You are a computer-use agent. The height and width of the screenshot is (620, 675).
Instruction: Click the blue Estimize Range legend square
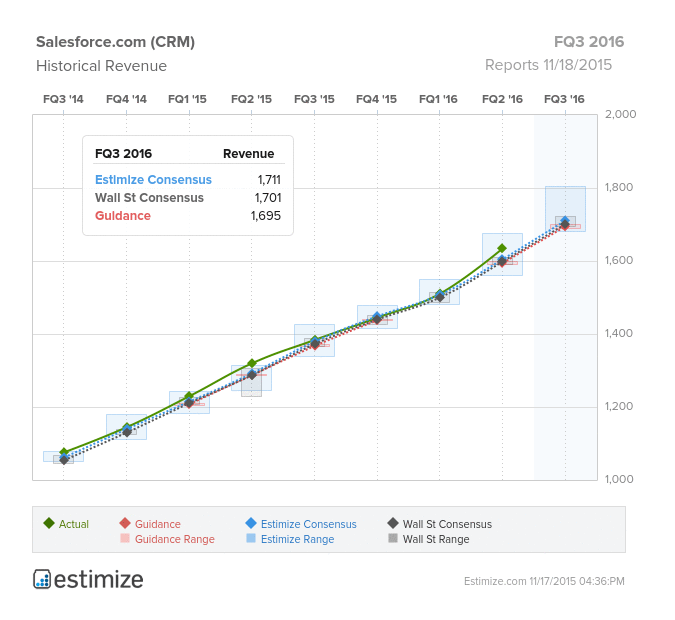tap(251, 538)
